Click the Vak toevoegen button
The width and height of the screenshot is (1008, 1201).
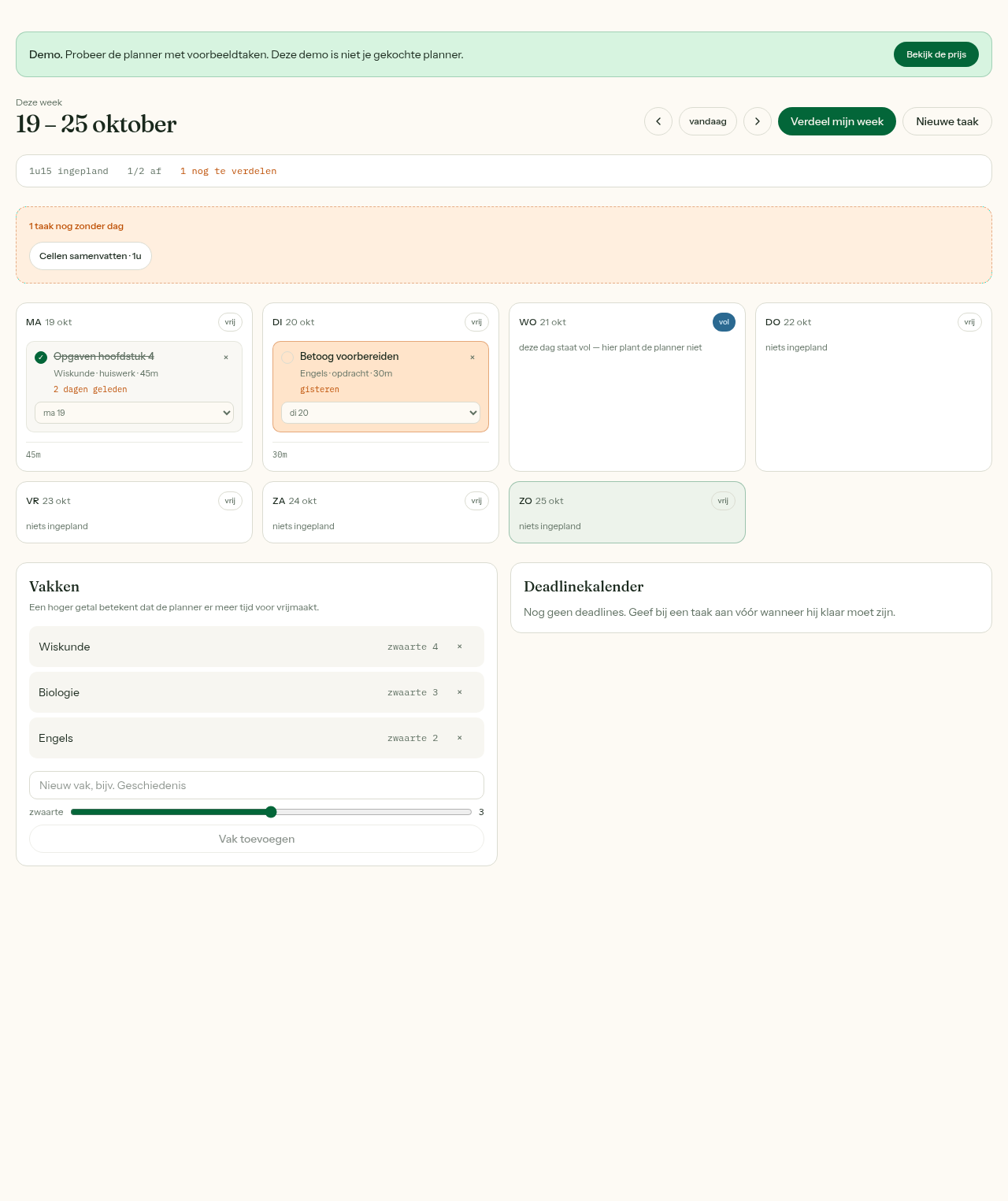coord(257,839)
